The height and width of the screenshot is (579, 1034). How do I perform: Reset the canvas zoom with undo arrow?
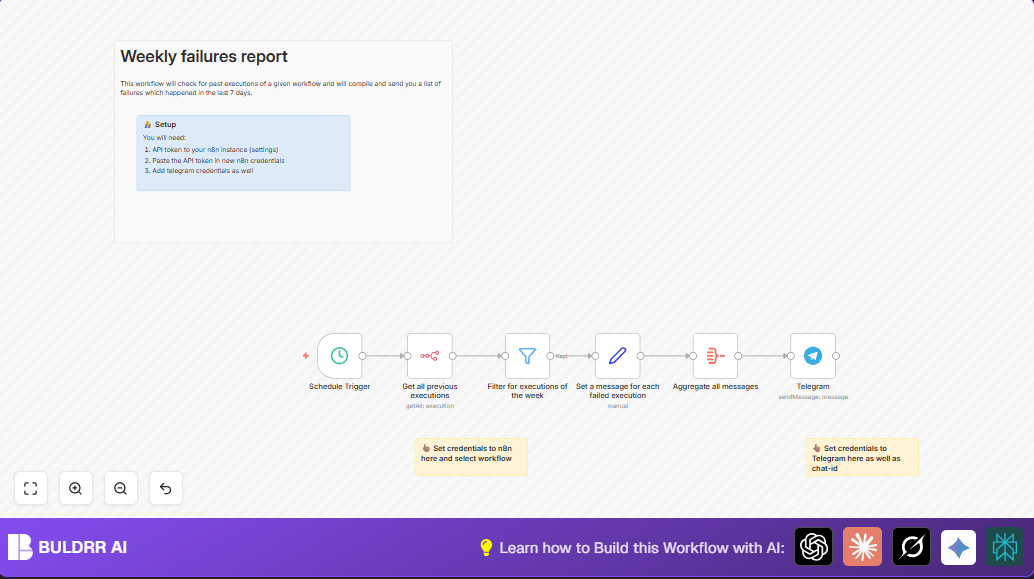[166, 488]
